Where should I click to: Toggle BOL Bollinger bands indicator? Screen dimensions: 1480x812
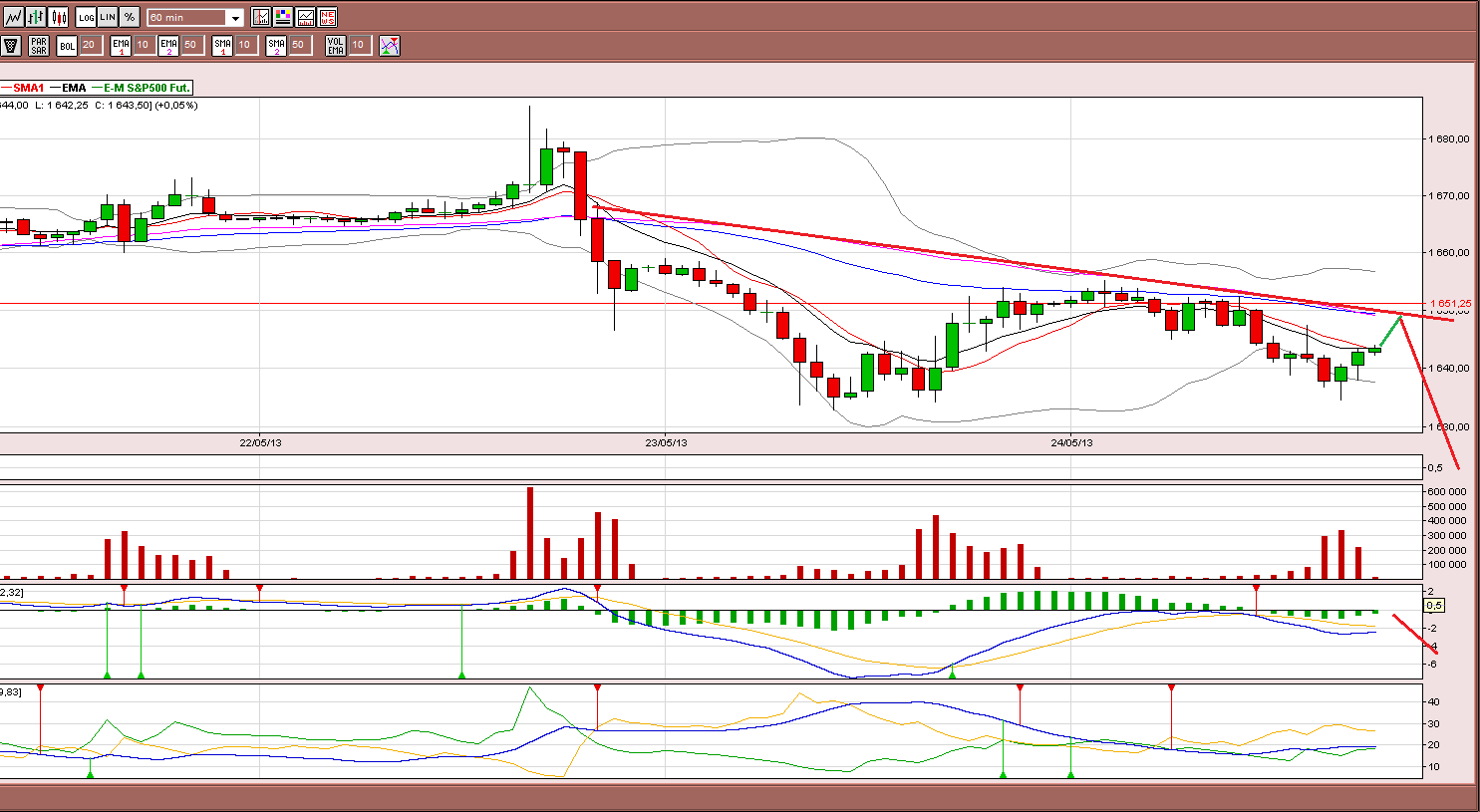(x=67, y=45)
